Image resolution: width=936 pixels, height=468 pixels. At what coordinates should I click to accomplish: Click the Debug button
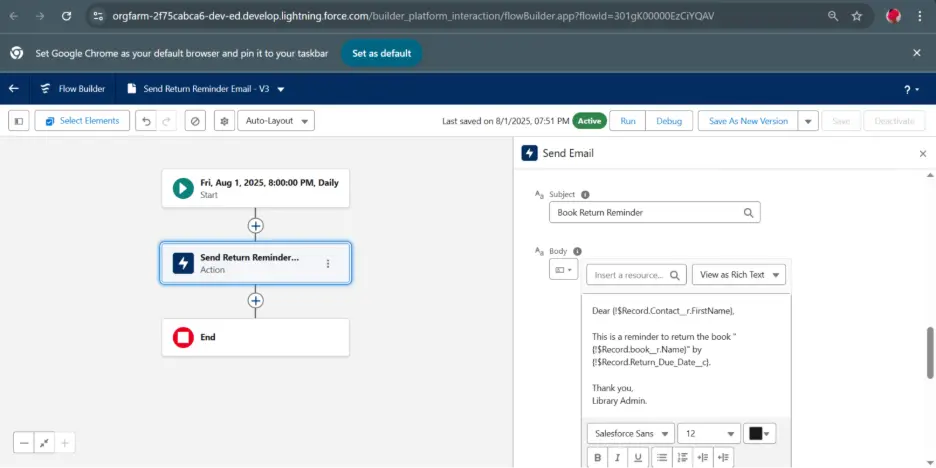pyautogui.click(x=669, y=121)
